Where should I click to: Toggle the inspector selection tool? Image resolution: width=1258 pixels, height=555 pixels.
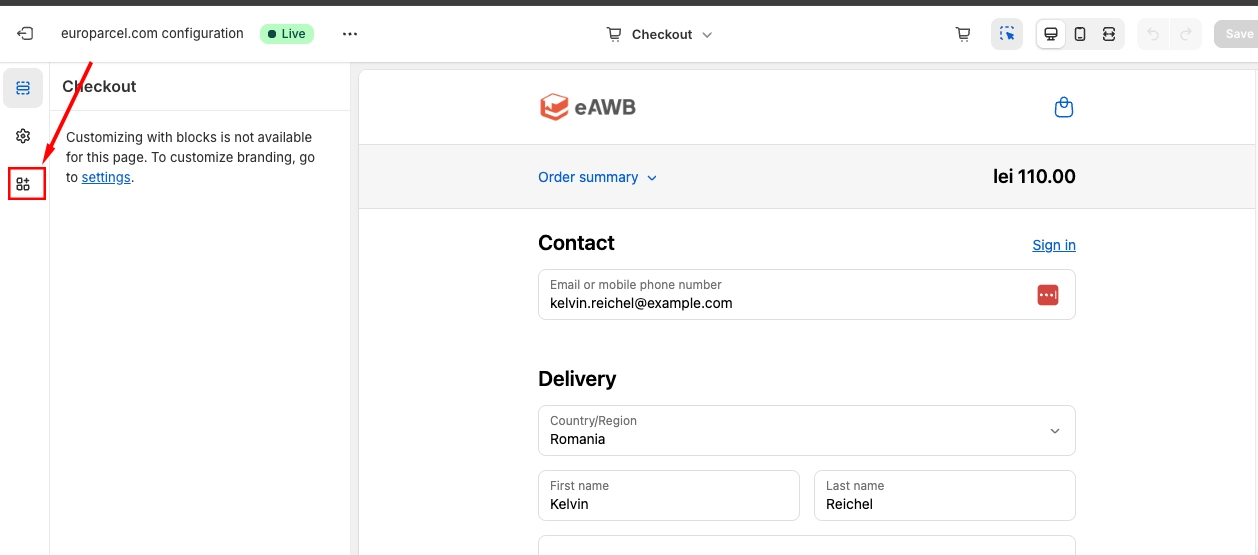pos(1007,34)
